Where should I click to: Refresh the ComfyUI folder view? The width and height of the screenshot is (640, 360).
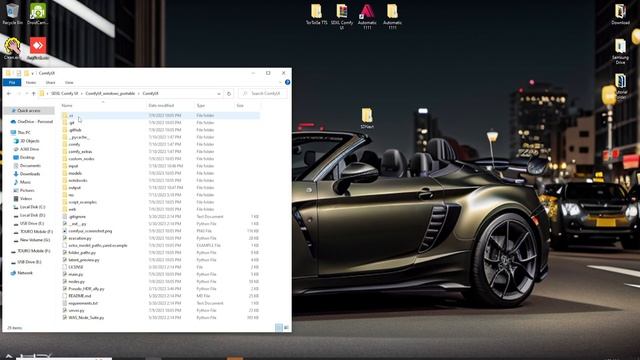[229, 93]
